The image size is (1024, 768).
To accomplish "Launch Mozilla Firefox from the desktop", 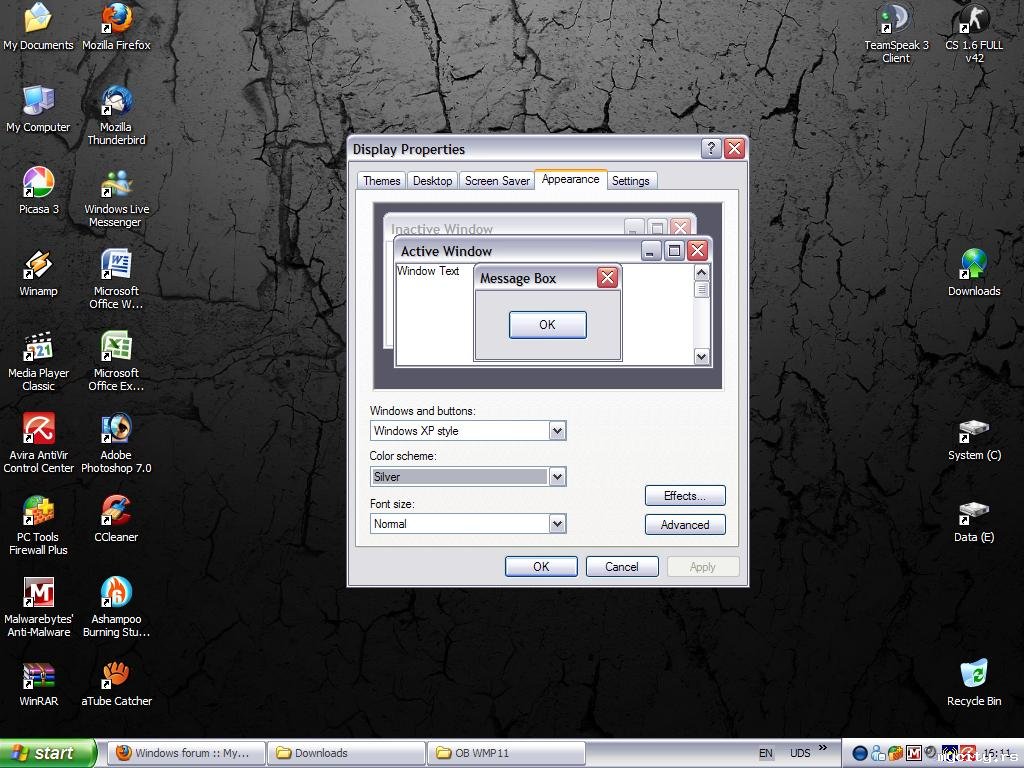I will (116, 27).
